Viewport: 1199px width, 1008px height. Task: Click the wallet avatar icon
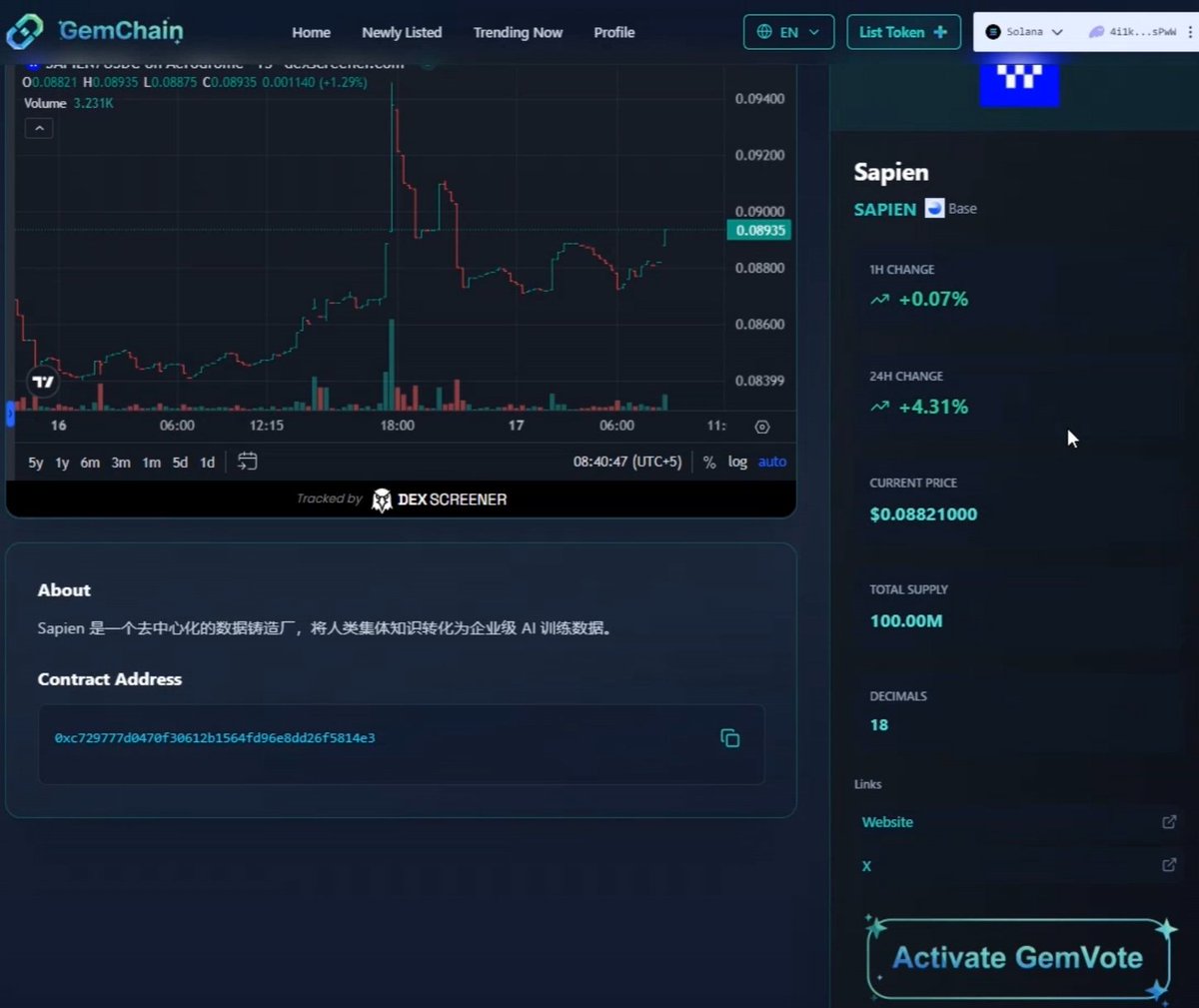(x=1096, y=32)
